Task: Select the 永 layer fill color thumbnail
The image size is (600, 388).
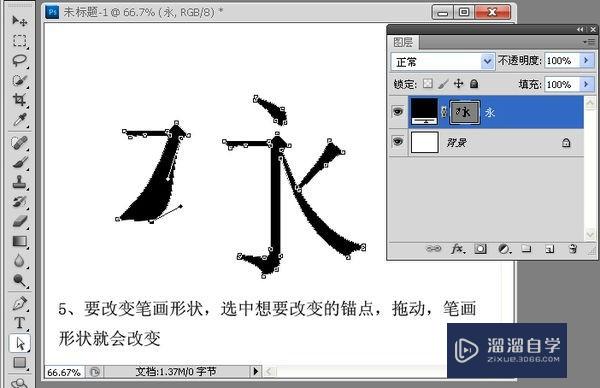Action: click(424, 111)
